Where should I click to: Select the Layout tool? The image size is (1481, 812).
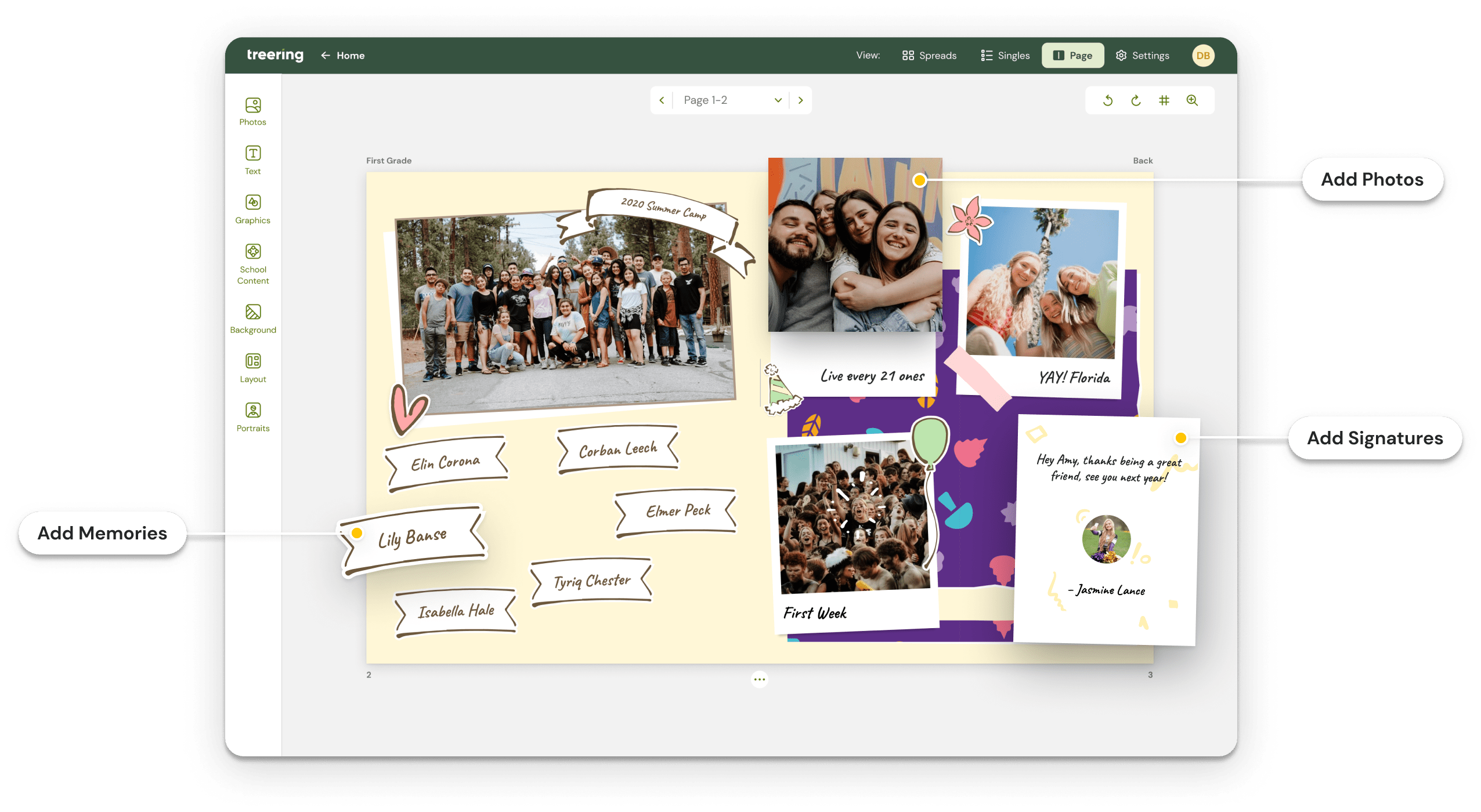253,368
